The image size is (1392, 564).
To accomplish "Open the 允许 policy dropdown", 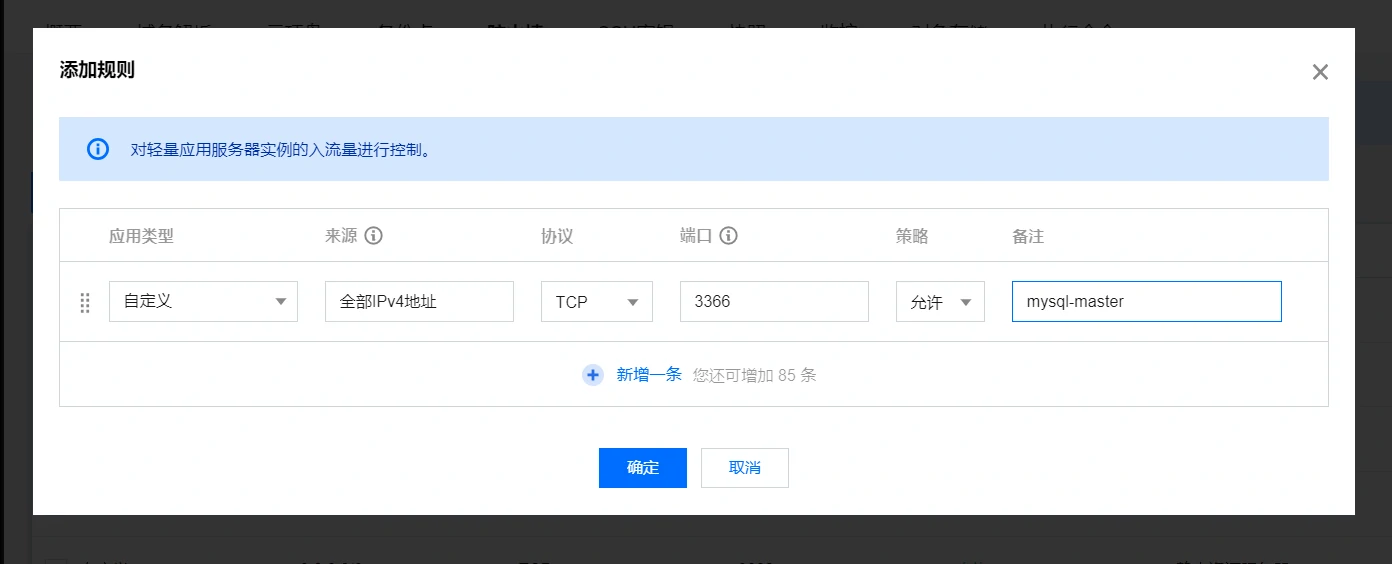I will coord(940,301).
